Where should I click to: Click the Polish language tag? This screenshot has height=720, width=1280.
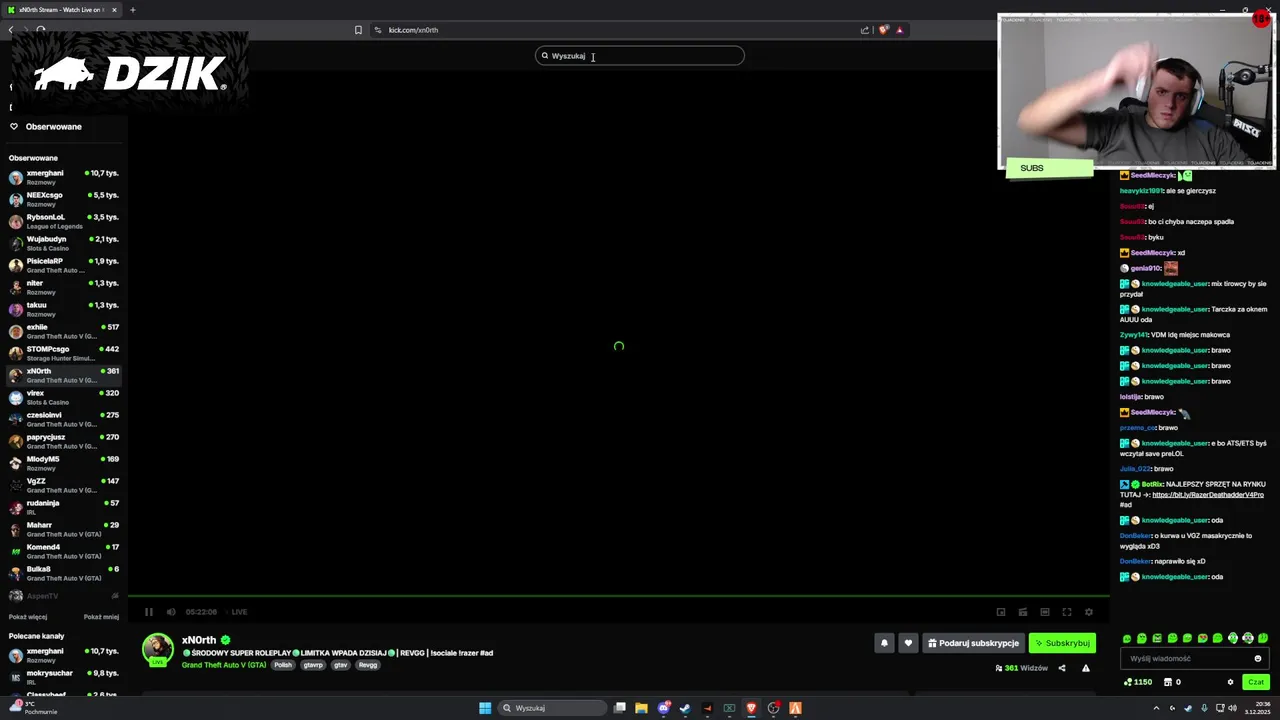283,665
